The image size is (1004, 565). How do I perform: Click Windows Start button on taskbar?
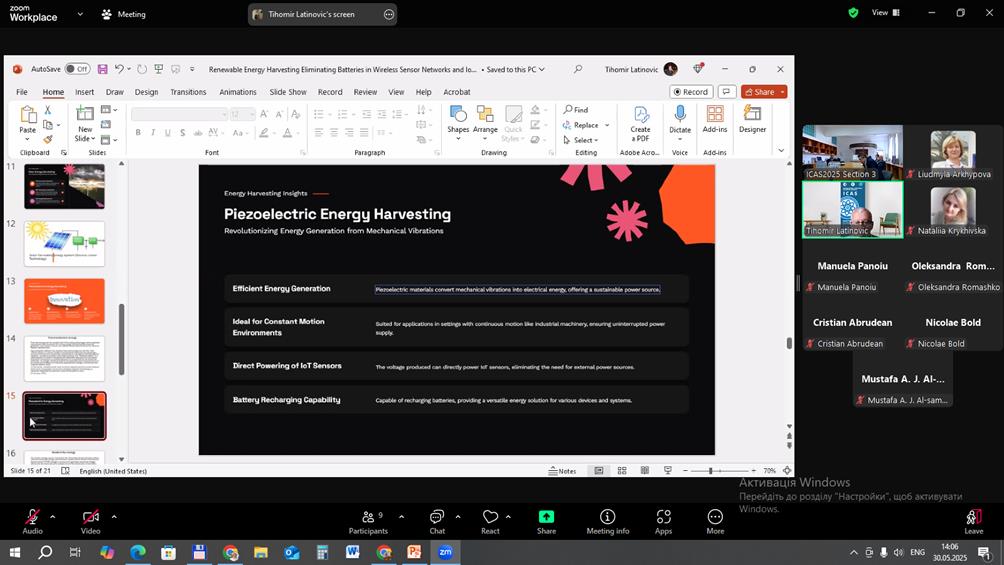point(14,552)
